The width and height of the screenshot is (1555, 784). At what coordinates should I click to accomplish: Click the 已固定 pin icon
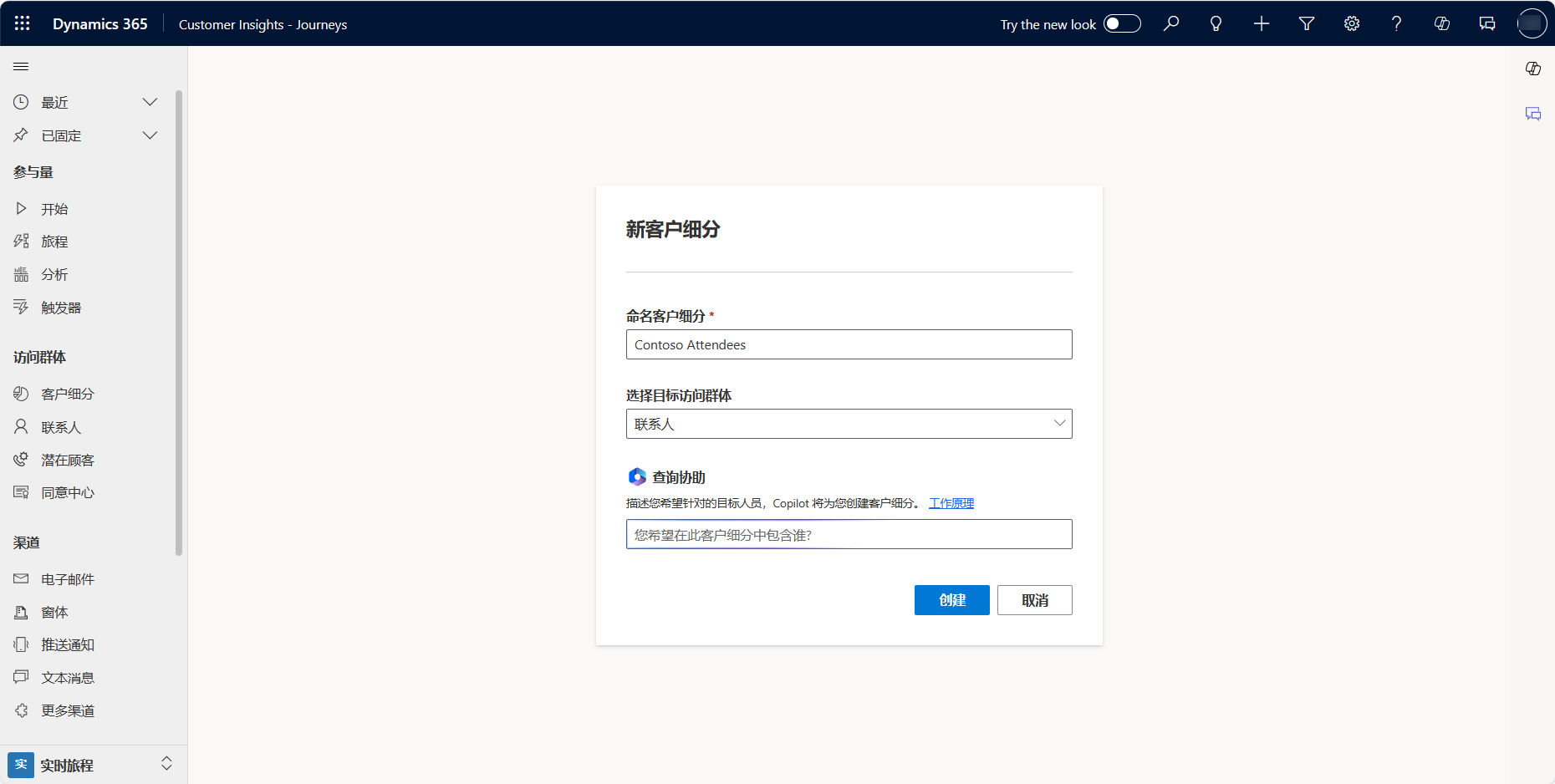click(x=21, y=135)
